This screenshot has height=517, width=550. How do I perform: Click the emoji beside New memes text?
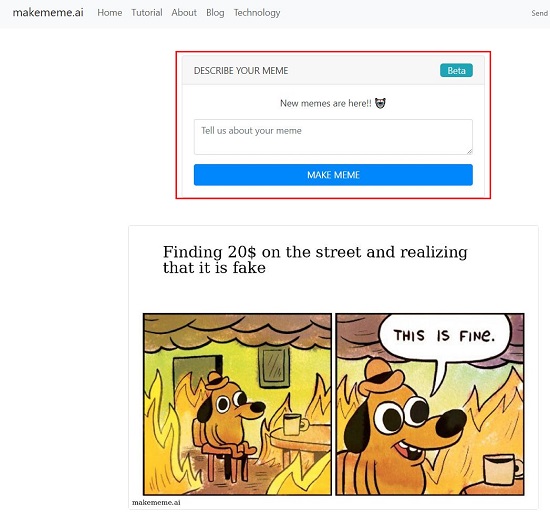pyautogui.click(x=380, y=103)
